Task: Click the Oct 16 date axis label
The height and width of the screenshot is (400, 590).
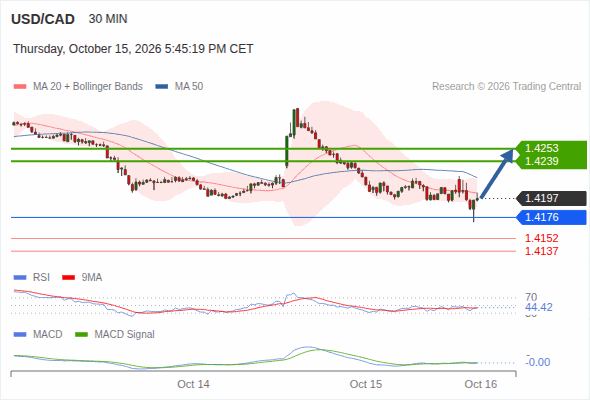Action: pyautogui.click(x=481, y=384)
